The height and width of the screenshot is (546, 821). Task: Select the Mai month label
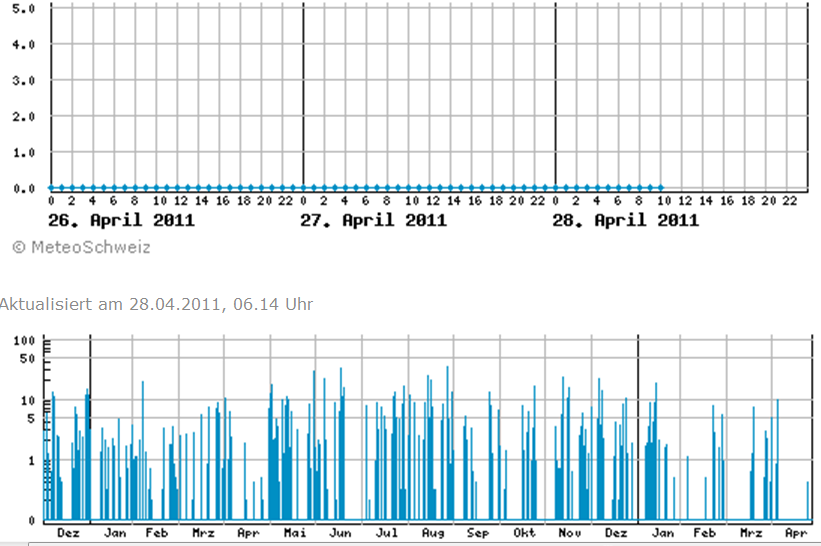tap(295, 533)
